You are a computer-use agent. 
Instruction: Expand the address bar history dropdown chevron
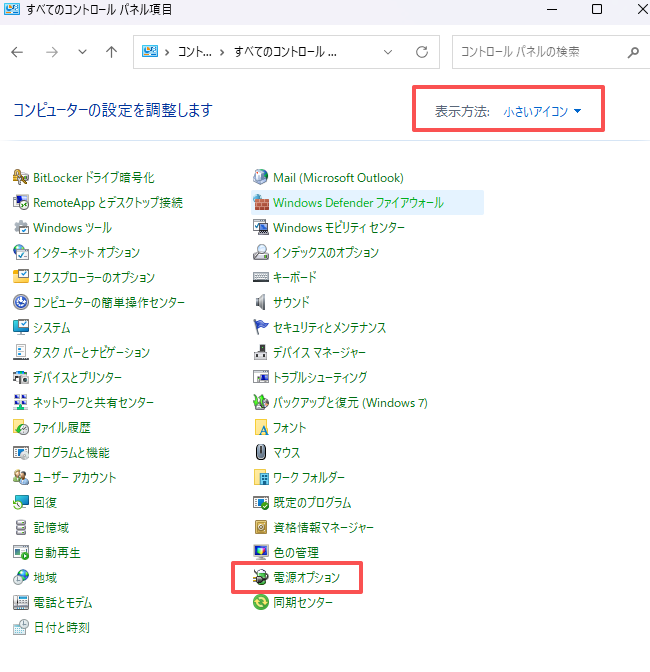[x=388, y=52]
